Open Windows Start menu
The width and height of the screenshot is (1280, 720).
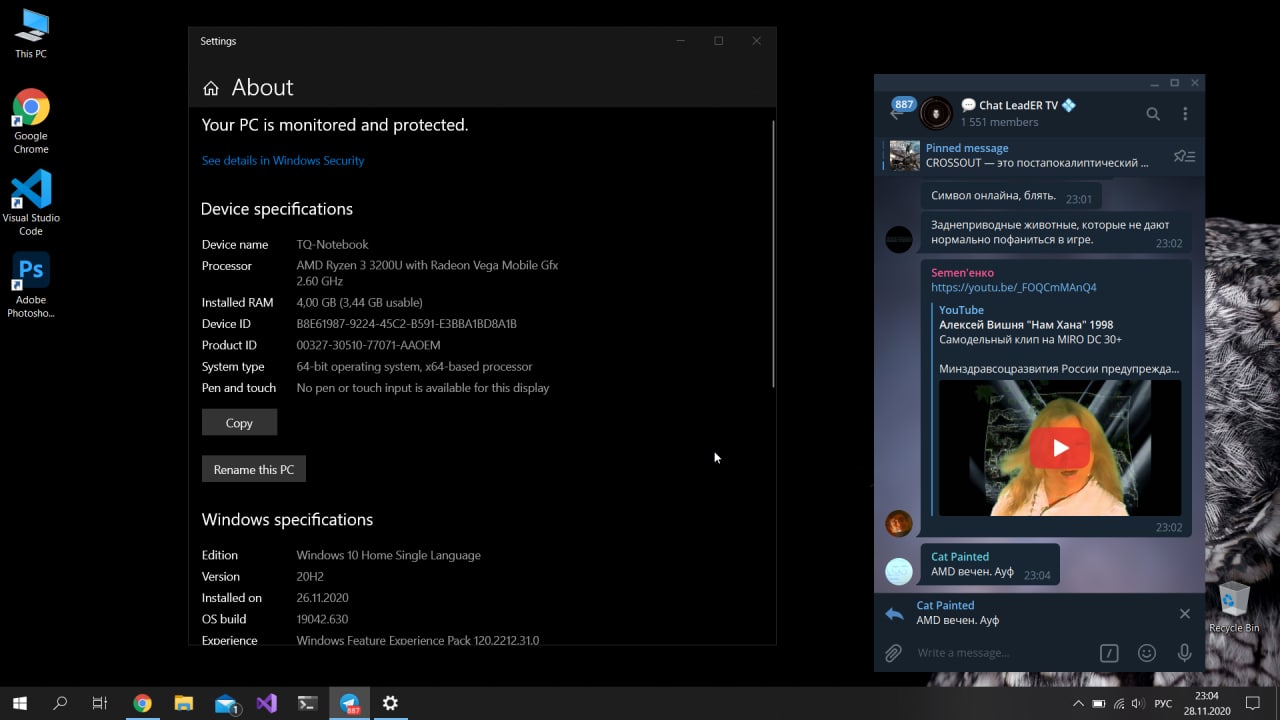coord(20,703)
